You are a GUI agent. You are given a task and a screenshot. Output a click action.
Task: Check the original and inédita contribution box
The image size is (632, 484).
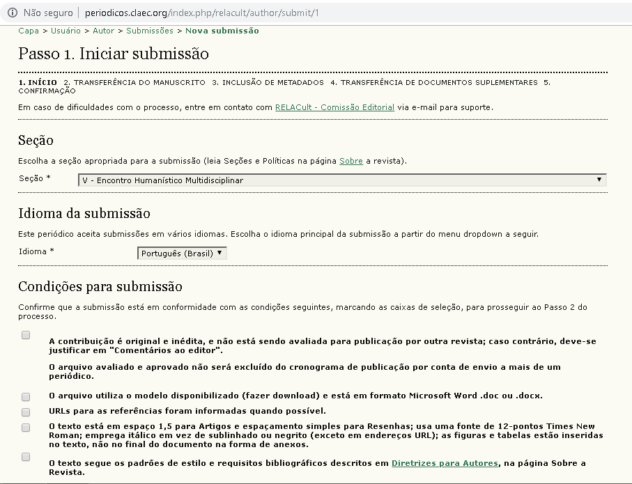(x=25, y=336)
